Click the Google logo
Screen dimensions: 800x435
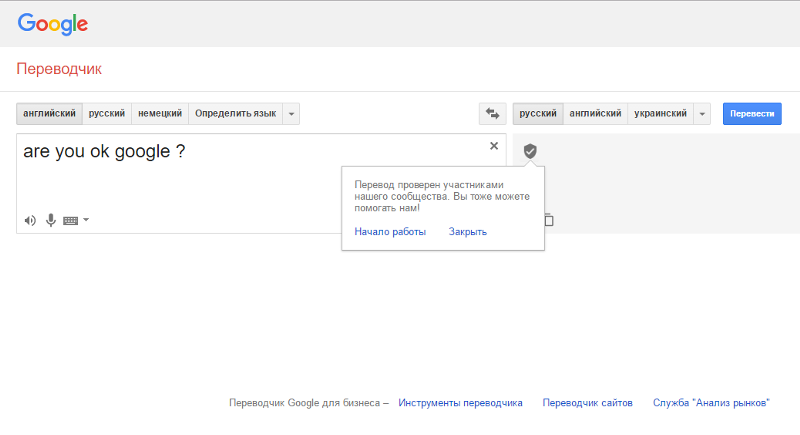(53, 24)
